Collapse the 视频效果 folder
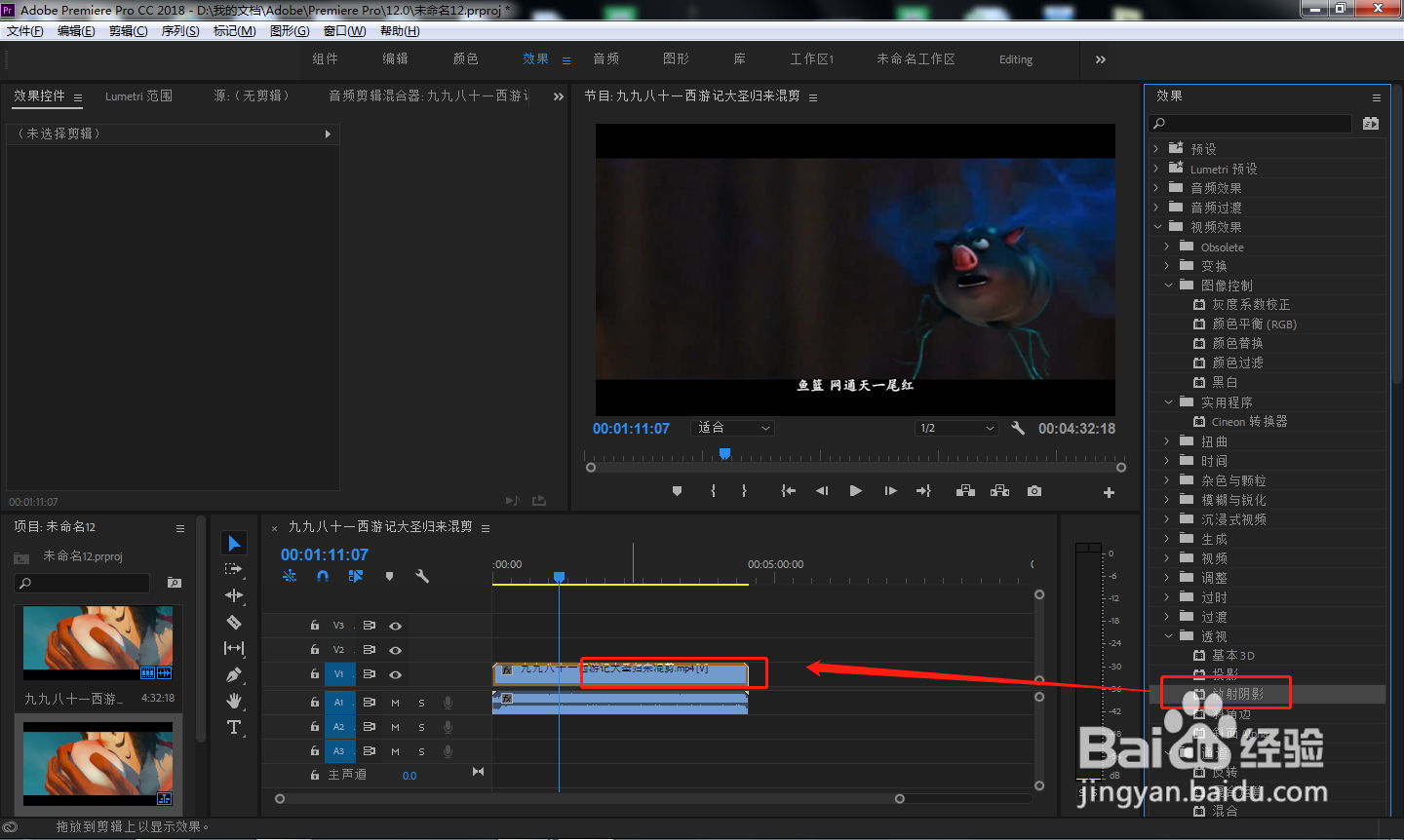The height and width of the screenshot is (840, 1404). (1157, 227)
